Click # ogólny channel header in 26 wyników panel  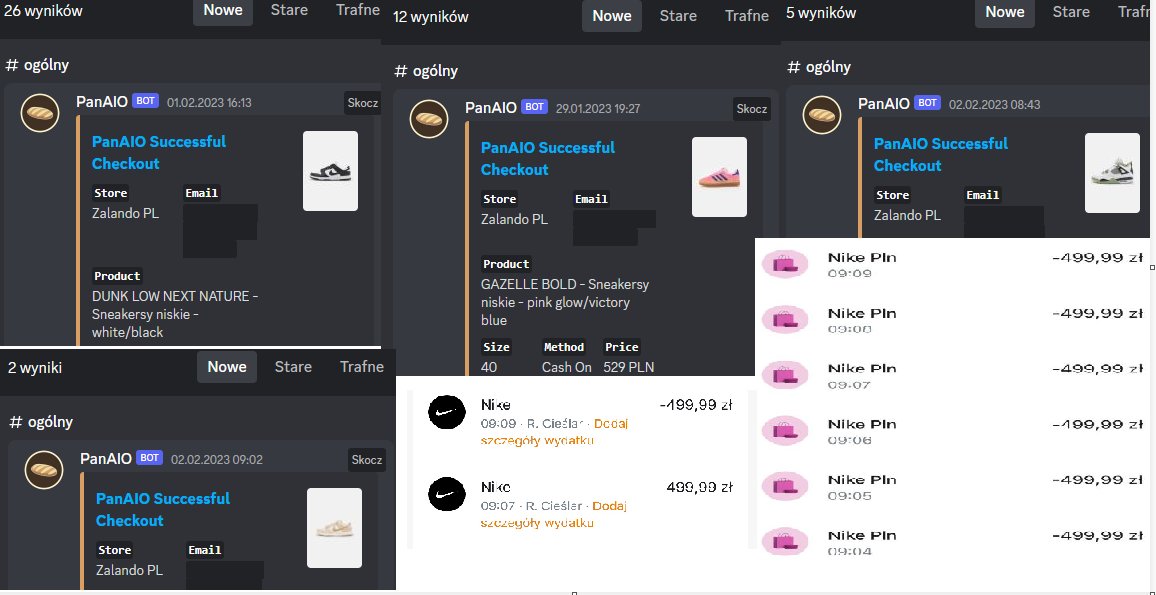pos(37,65)
